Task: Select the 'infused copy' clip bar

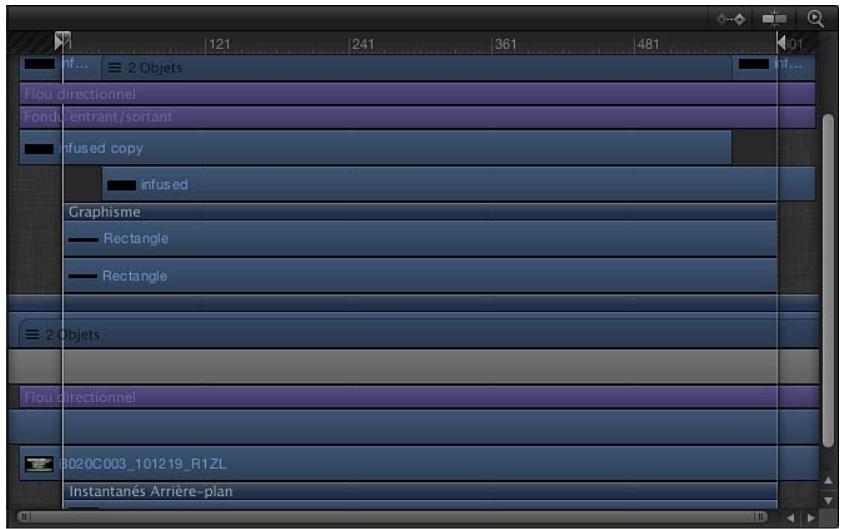Action: (x=375, y=148)
